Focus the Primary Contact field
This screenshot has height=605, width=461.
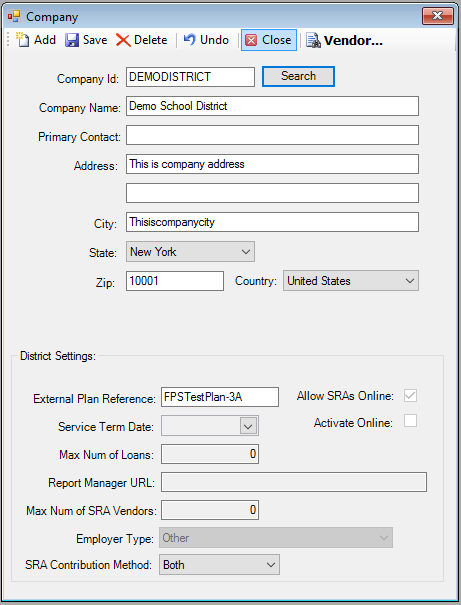click(272, 135)
